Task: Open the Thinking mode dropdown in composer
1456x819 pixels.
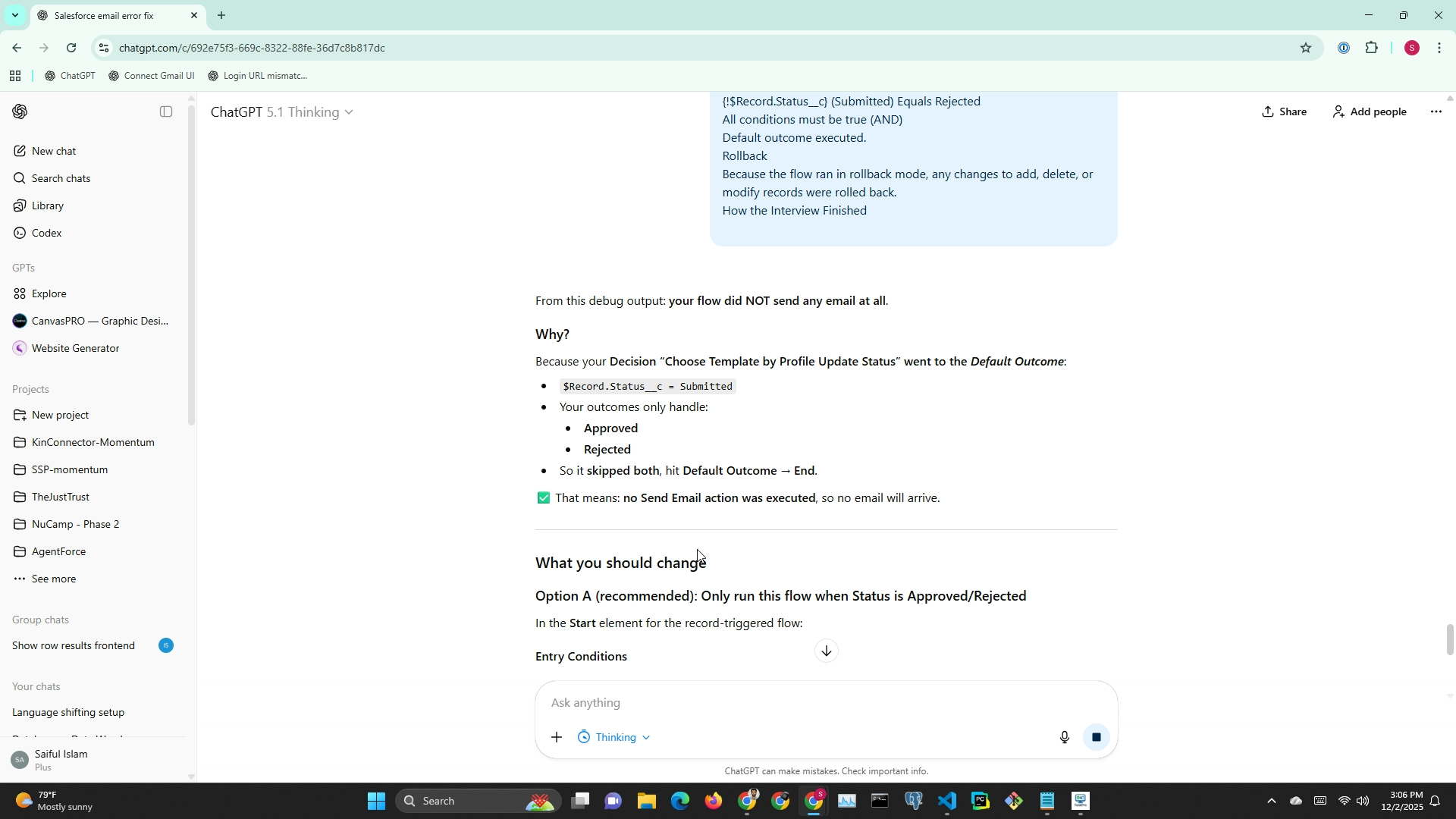Action: point(615,737)
